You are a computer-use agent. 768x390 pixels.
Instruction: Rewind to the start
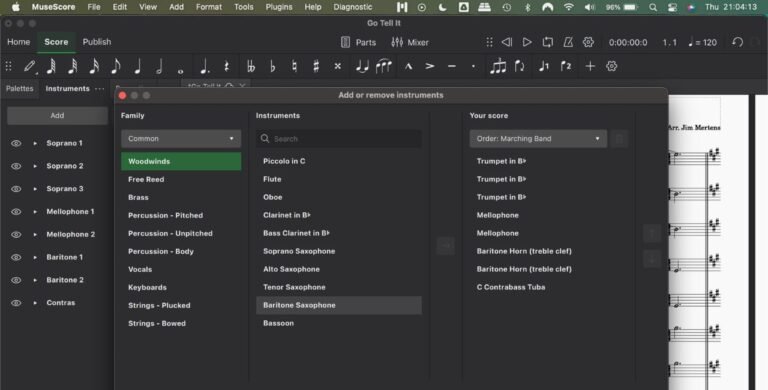click(x=507, y=42)
